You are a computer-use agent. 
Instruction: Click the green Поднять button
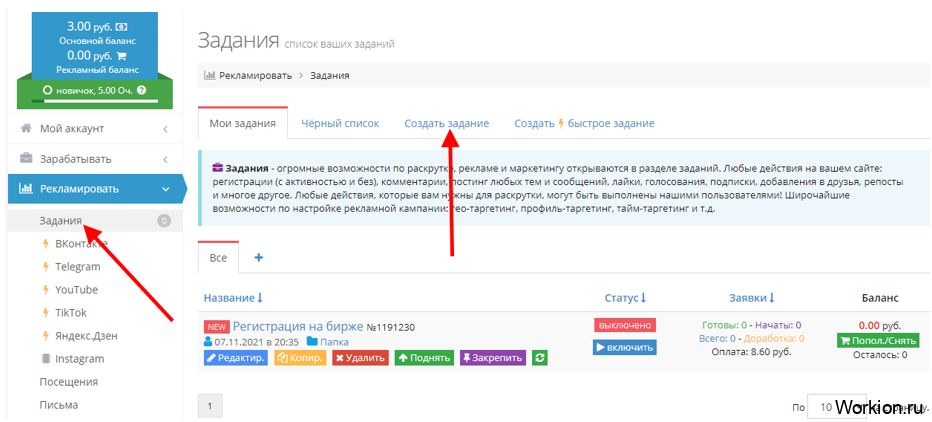pyautogui.click(x=424, y=358)
